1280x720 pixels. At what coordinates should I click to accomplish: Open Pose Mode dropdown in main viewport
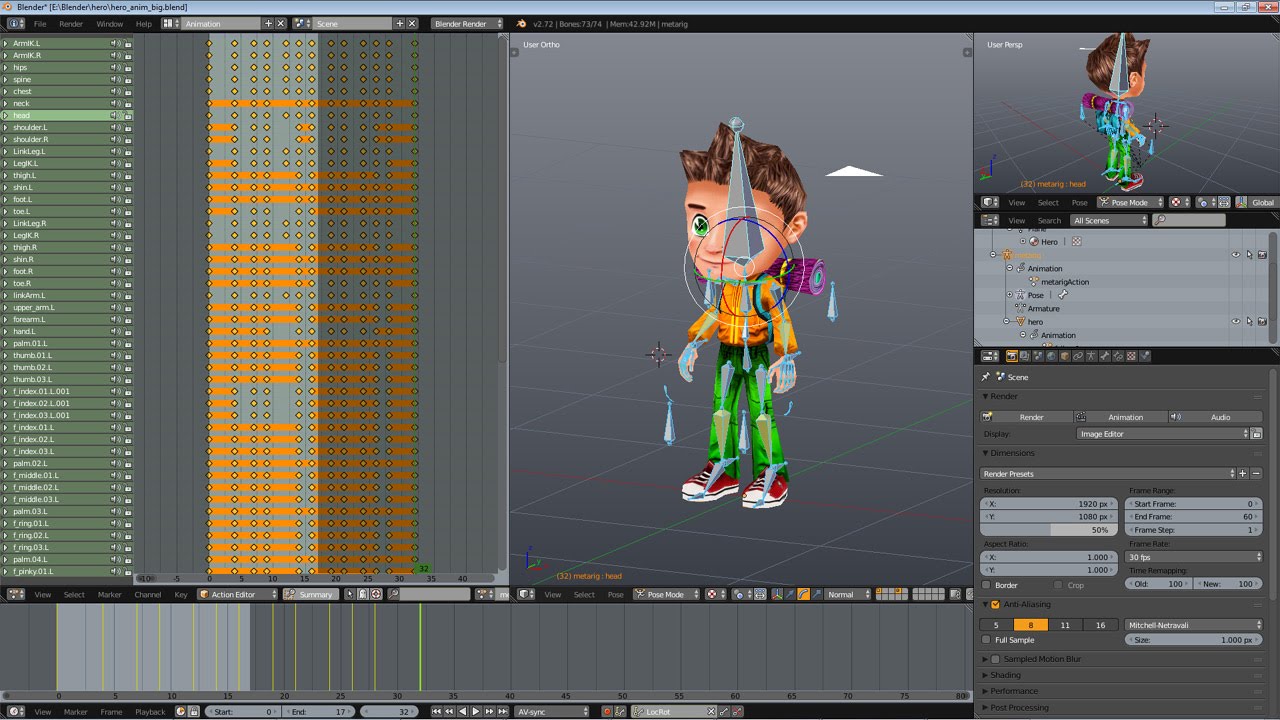point(666,594)
